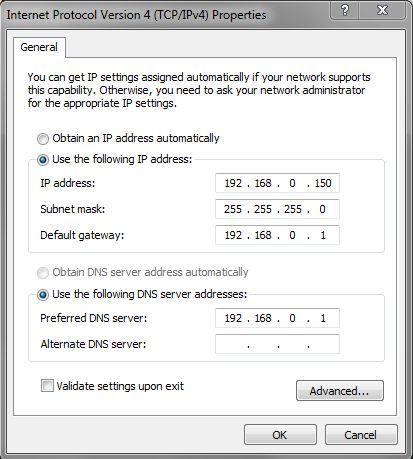Click the Preferred DNS server field

point(277,318)
